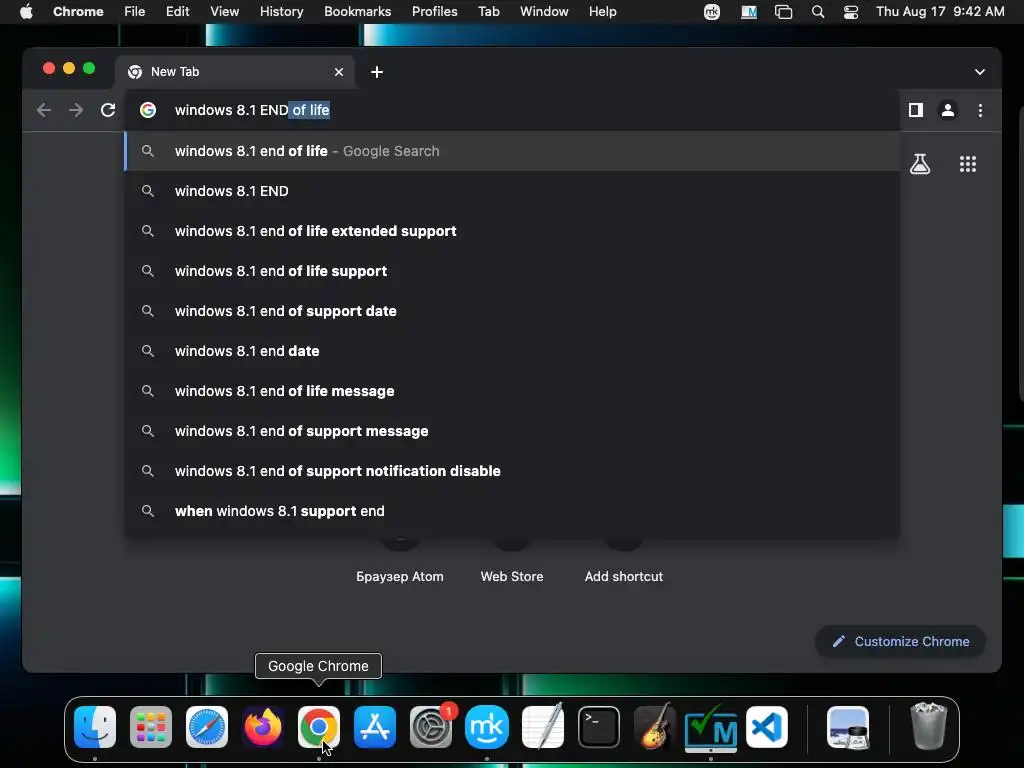Launch Terminal from the Dock

599,727
